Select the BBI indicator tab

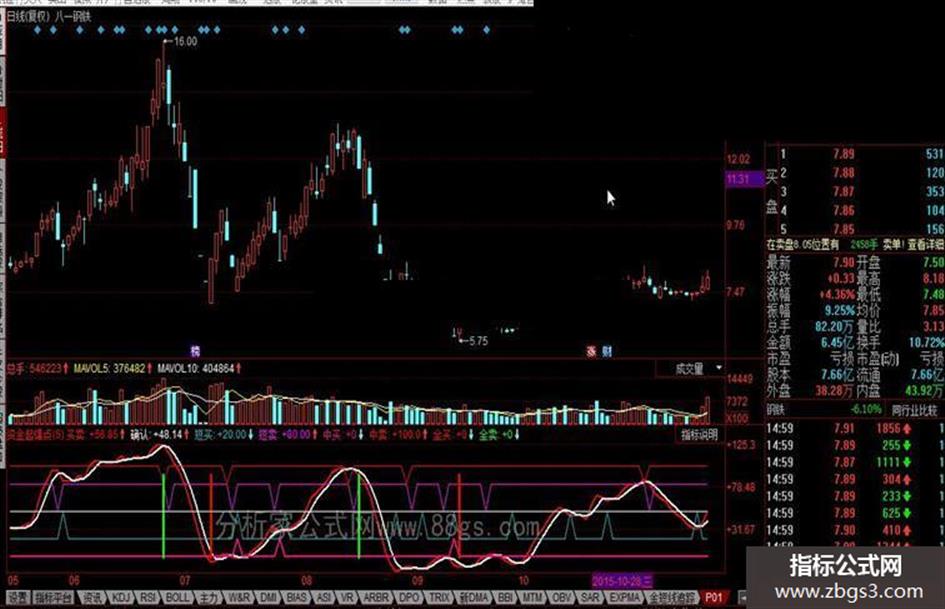tap(505, 598)
